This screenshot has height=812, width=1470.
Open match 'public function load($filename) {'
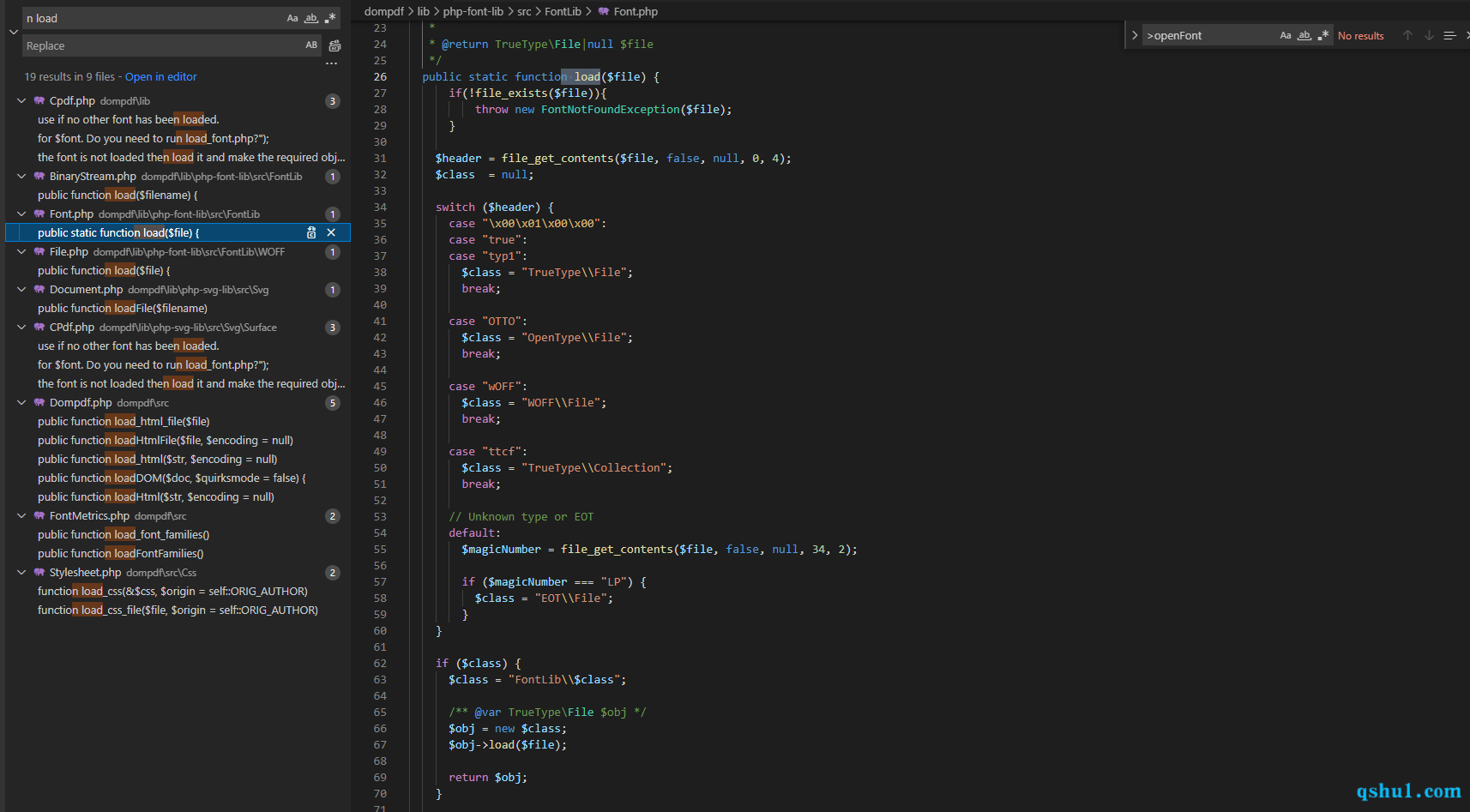[117, 195]
